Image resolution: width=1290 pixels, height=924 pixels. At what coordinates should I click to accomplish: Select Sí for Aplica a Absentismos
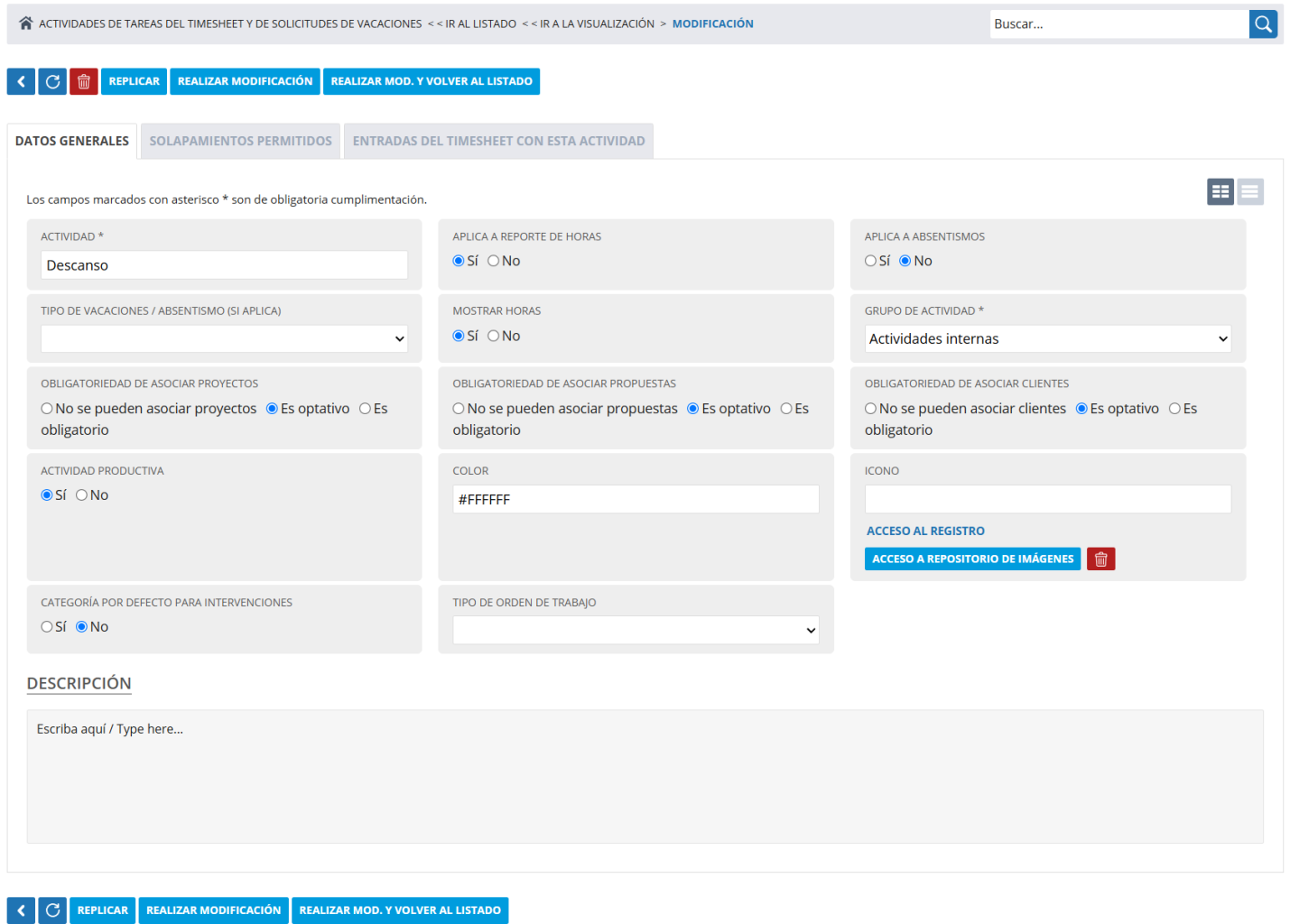pyautogui.click(x=870, y=261)
